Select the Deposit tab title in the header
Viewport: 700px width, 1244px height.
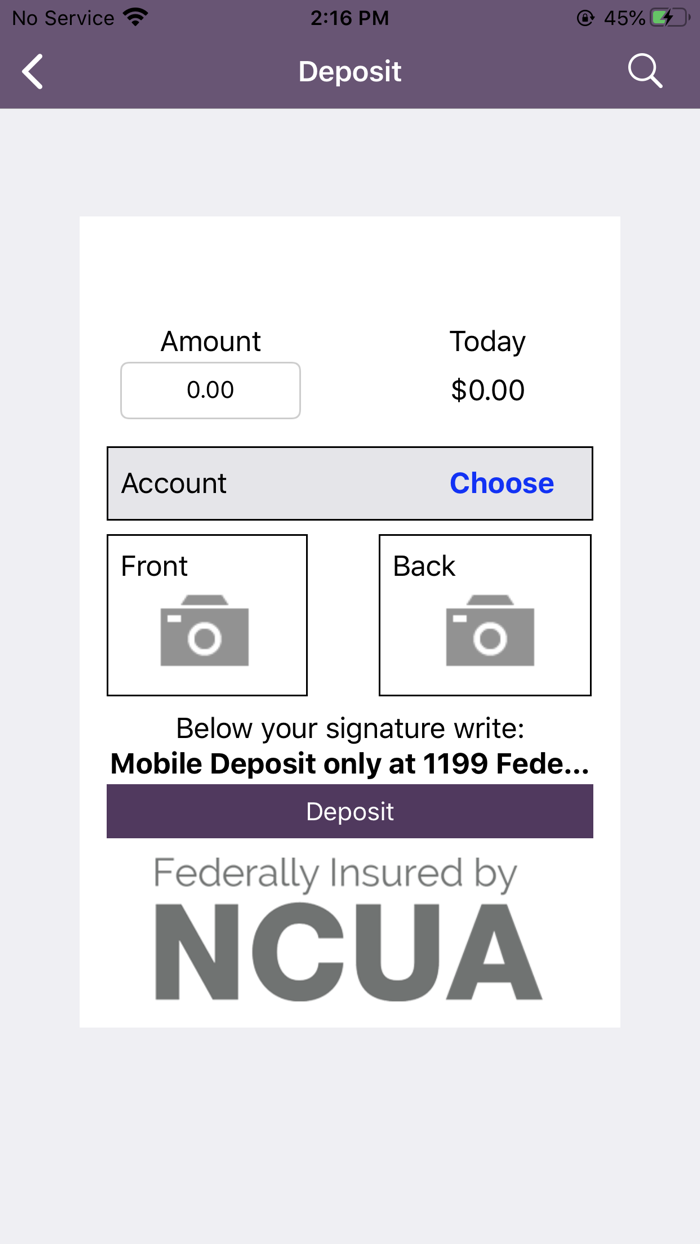coord(349,71)
